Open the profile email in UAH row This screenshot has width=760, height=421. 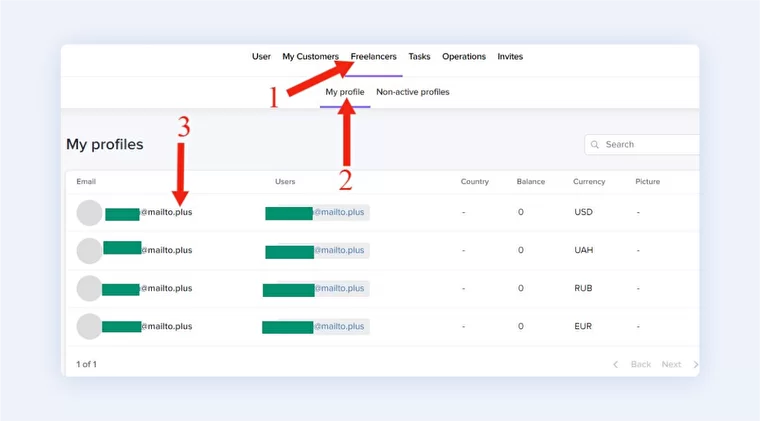[148, 249]
